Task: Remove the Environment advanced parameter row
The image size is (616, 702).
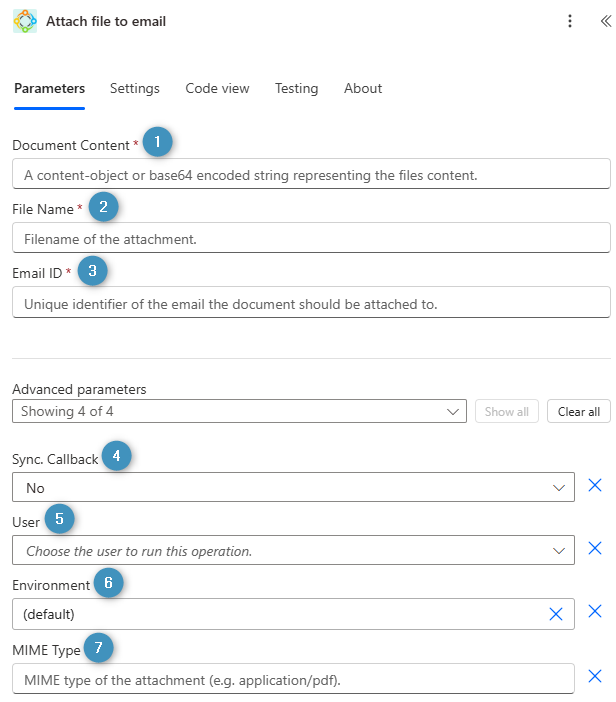Action: pos(594,612)
